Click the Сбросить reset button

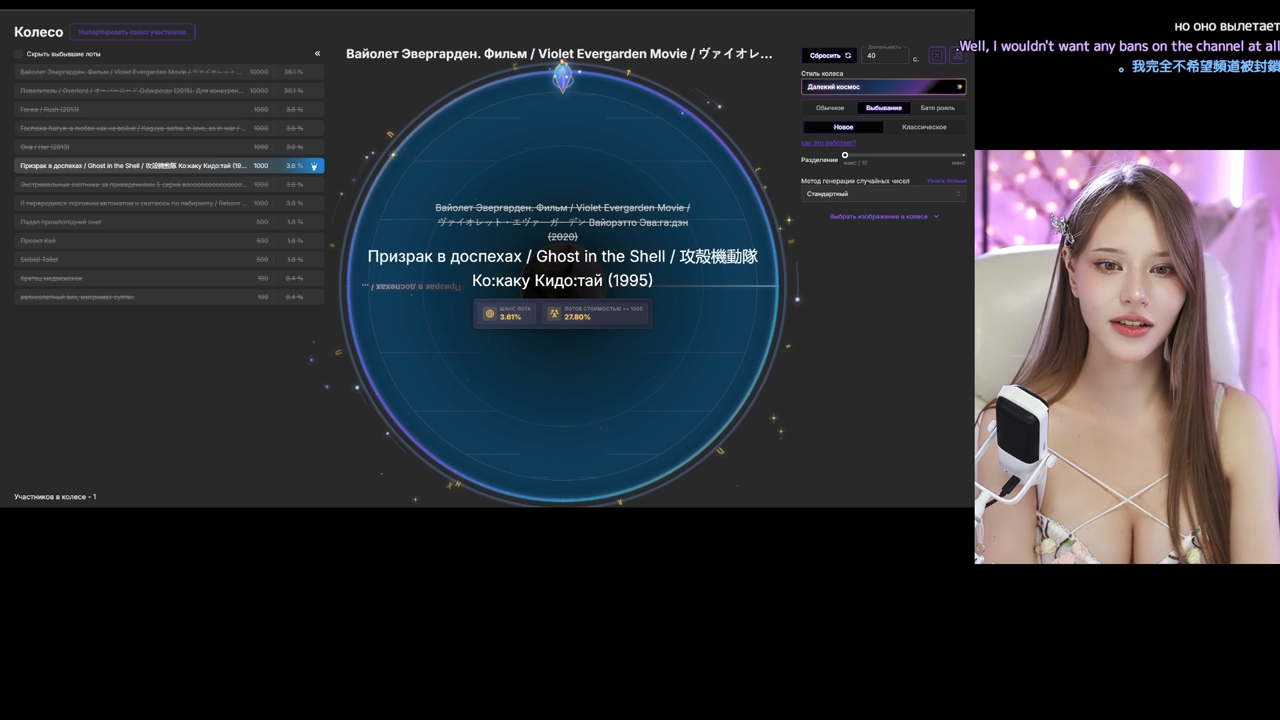(830, 56)
